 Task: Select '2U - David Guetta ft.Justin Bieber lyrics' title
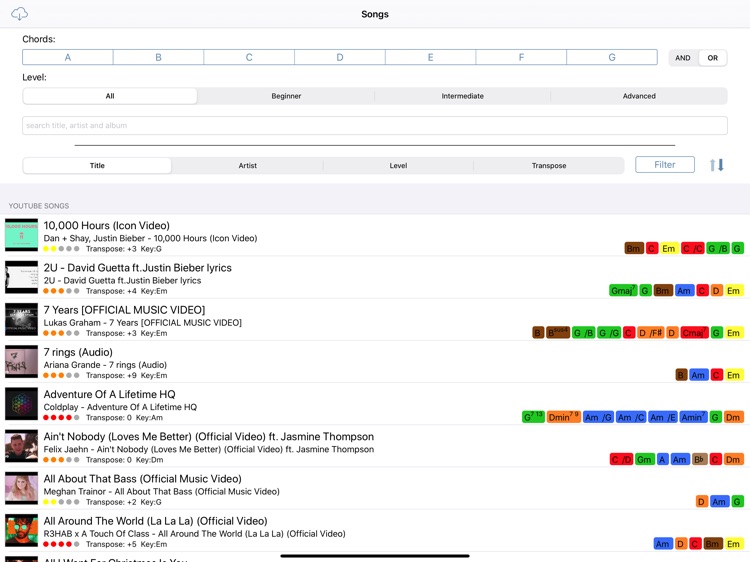coord(138,267)
